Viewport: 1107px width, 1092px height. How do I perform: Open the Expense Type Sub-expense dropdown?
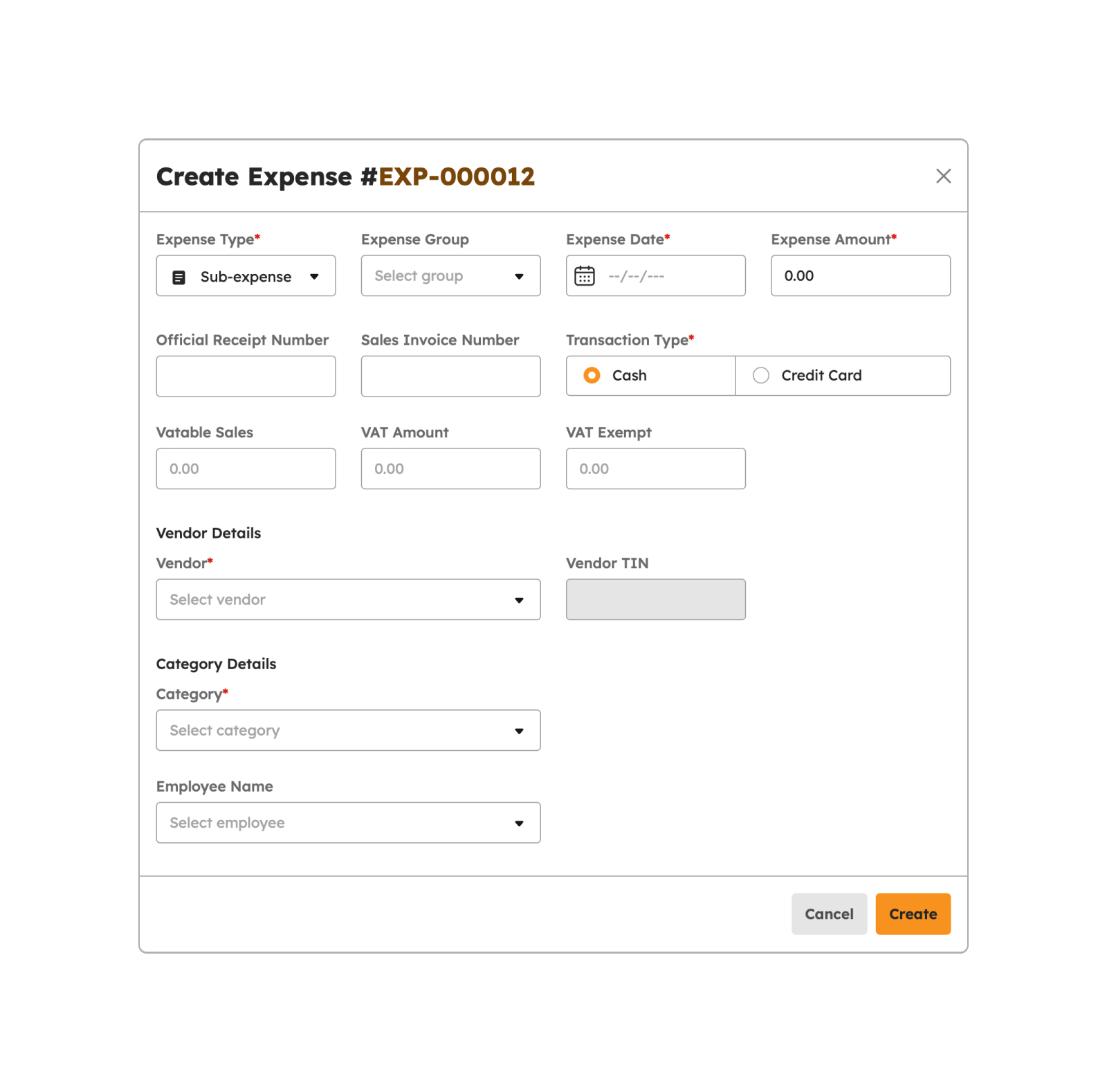(x=246, y=275)
